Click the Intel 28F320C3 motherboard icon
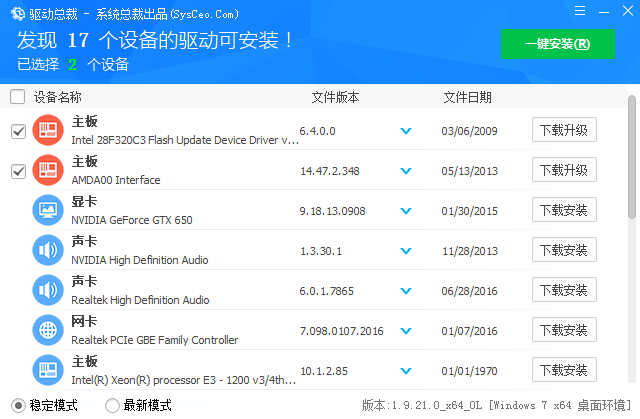The image size is (640, 419). point(48,130)
